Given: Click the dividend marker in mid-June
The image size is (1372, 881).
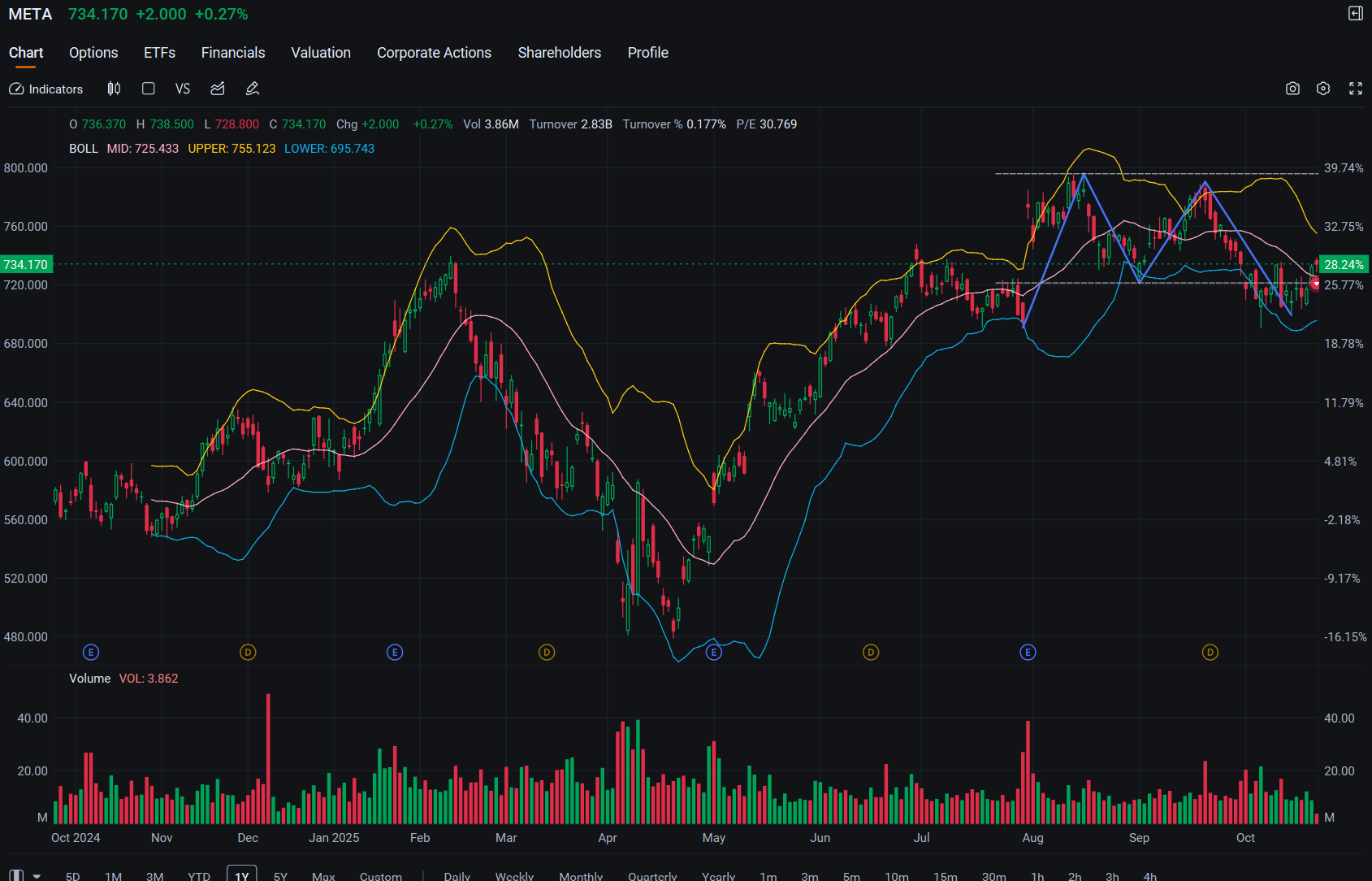Looking at the screenshot, I should point(871,652).
